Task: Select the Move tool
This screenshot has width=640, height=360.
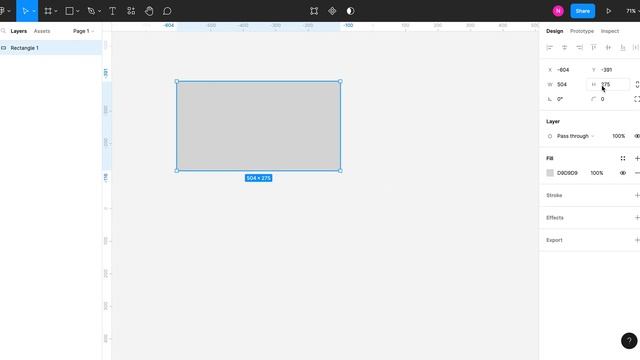Action: [25, 11]
